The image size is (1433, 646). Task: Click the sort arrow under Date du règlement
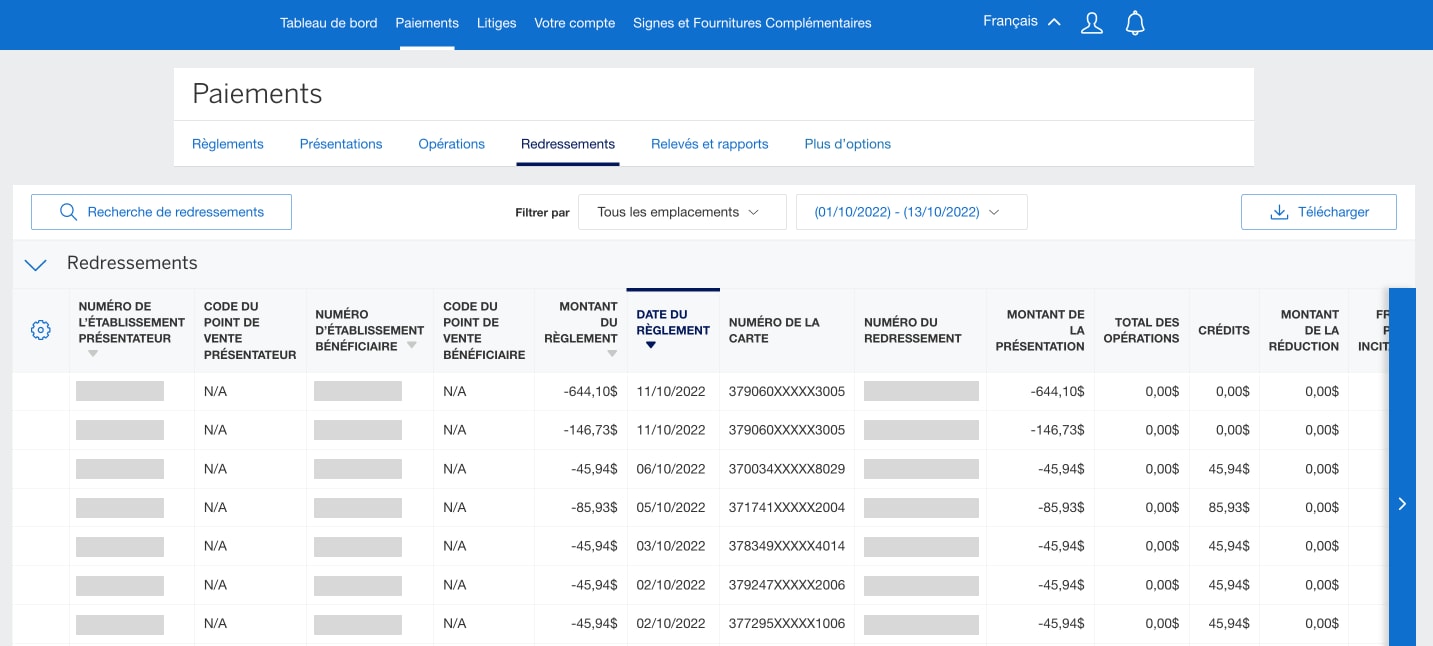(x=650, y=344)
